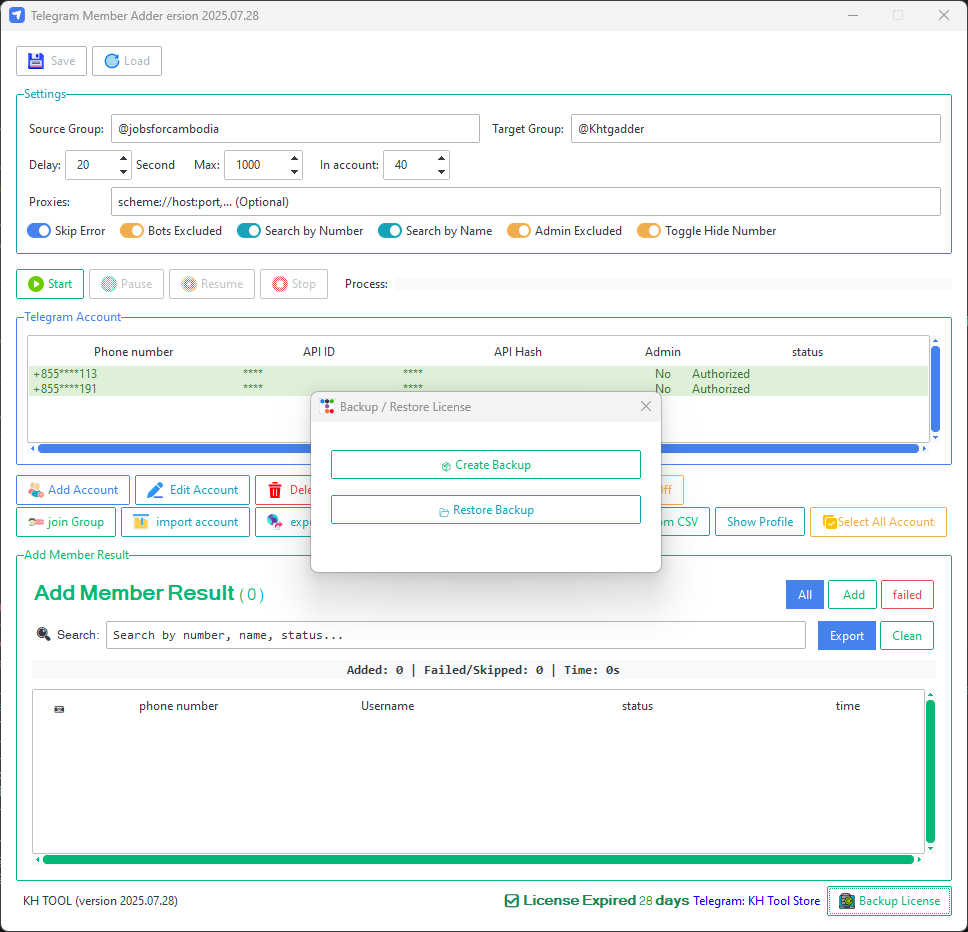This screenshot has width=968, height=932.
Task: Toggle the Search by Name switch
Action: [x=390, y=231]
